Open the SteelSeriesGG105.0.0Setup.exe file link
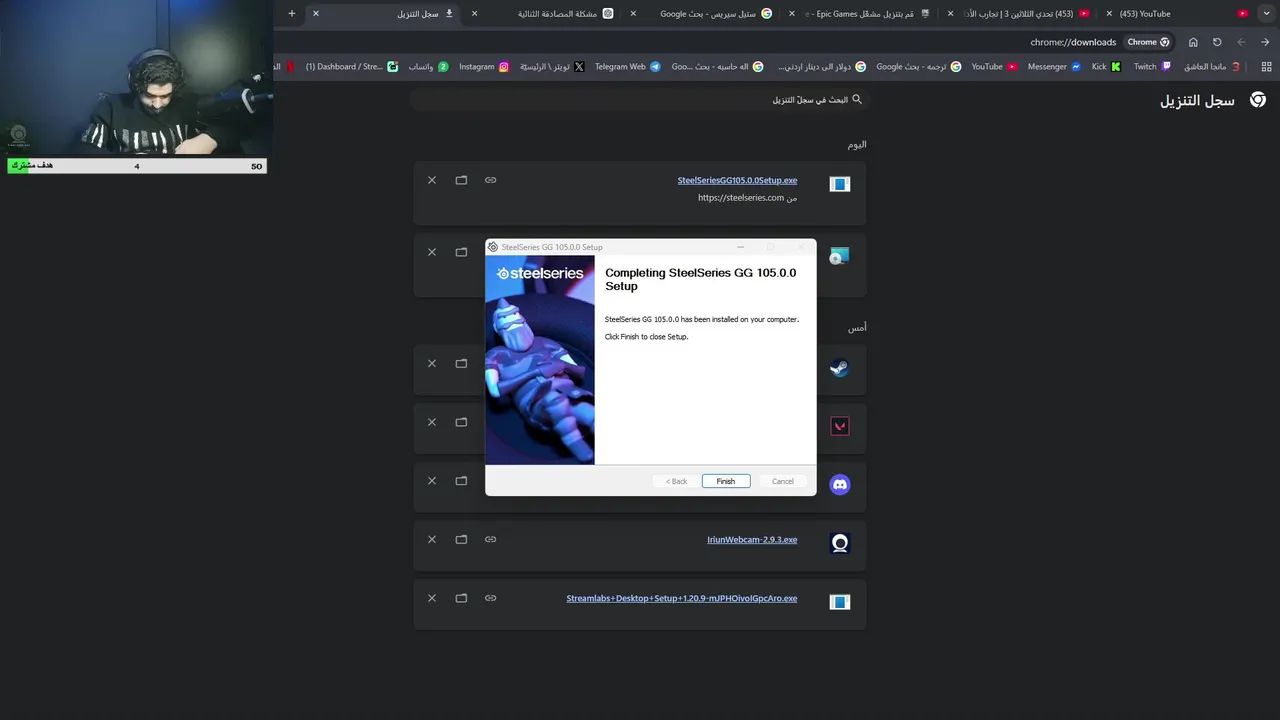This screenshot has width=1280, height=720. [x=737, y=180]
